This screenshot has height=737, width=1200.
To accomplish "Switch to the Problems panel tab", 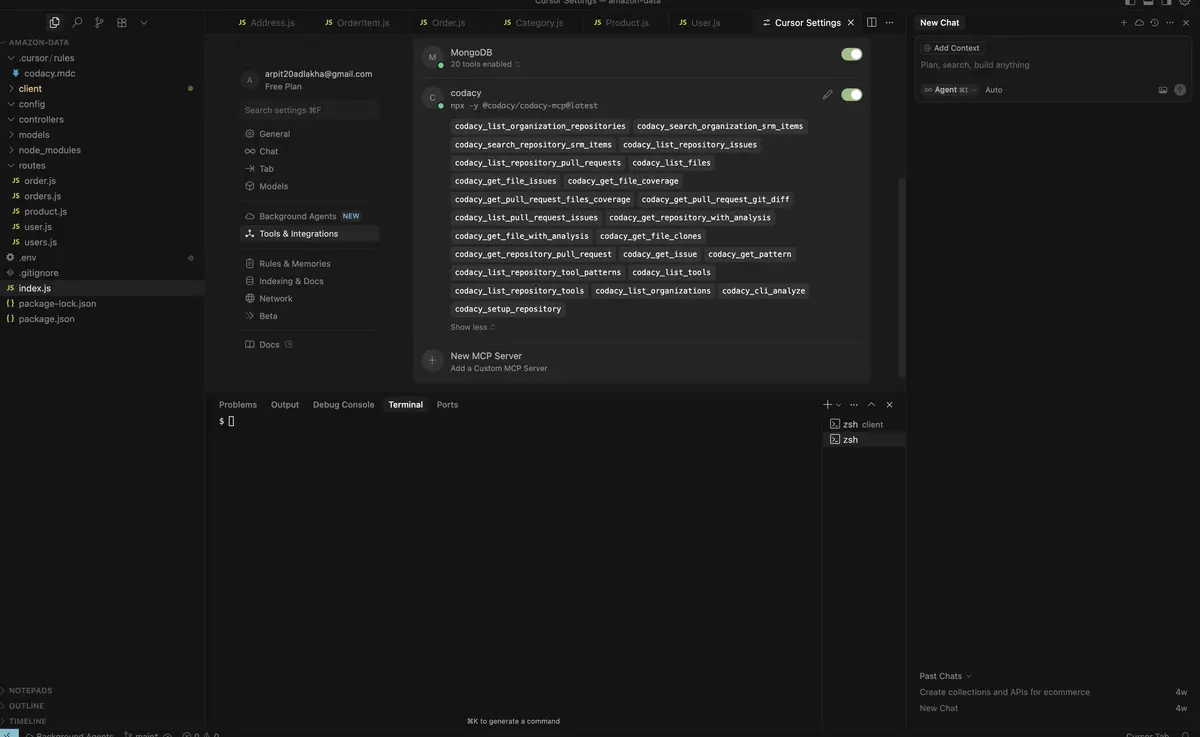I will coord(238,405).
